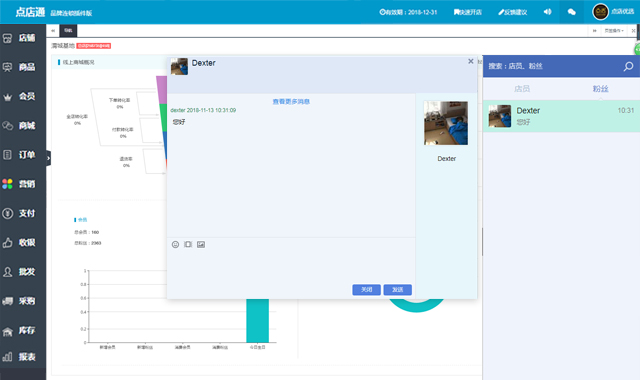The width and height of the screenshot is (640, 380).
Task: Go to 订单 orders in sidebar
Action: coord(23,155)
